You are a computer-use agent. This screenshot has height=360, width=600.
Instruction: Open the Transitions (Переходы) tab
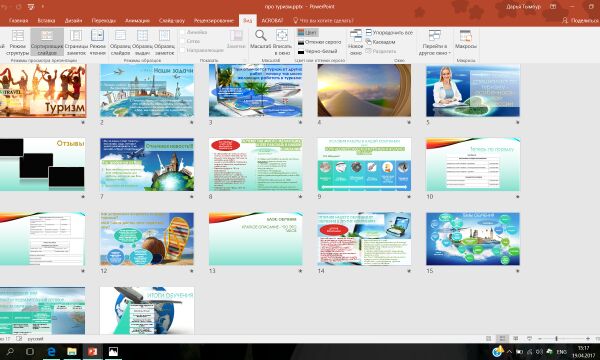pos(103,20)
